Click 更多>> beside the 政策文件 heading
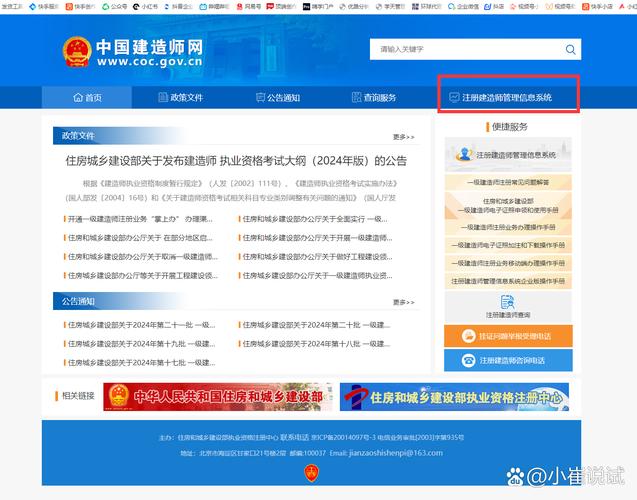The height and width of the screenshot is (500, 637). (x=403, y=137)
